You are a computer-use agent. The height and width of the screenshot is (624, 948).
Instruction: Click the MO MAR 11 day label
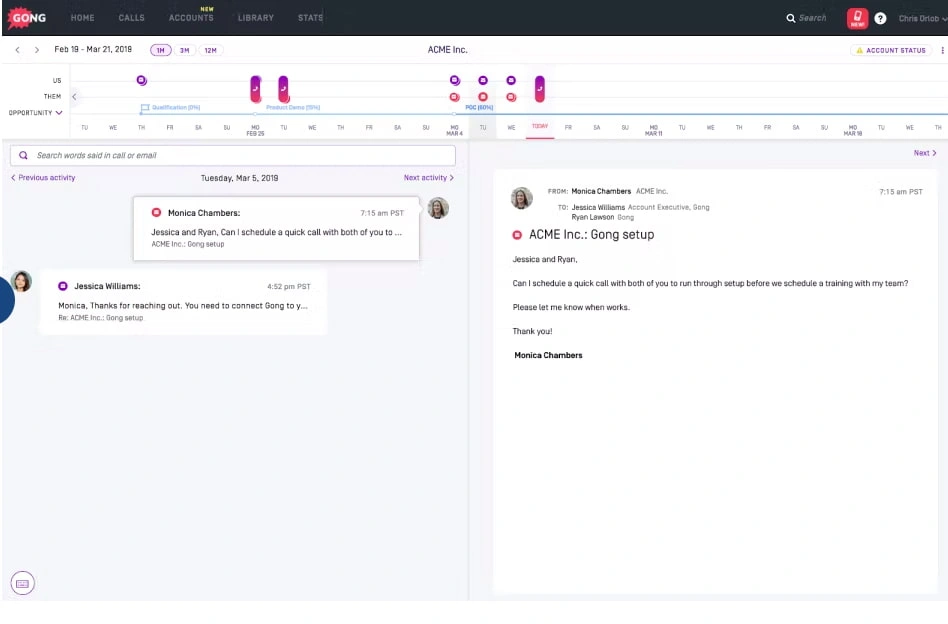pyautogui.click(x=654, y=130)
